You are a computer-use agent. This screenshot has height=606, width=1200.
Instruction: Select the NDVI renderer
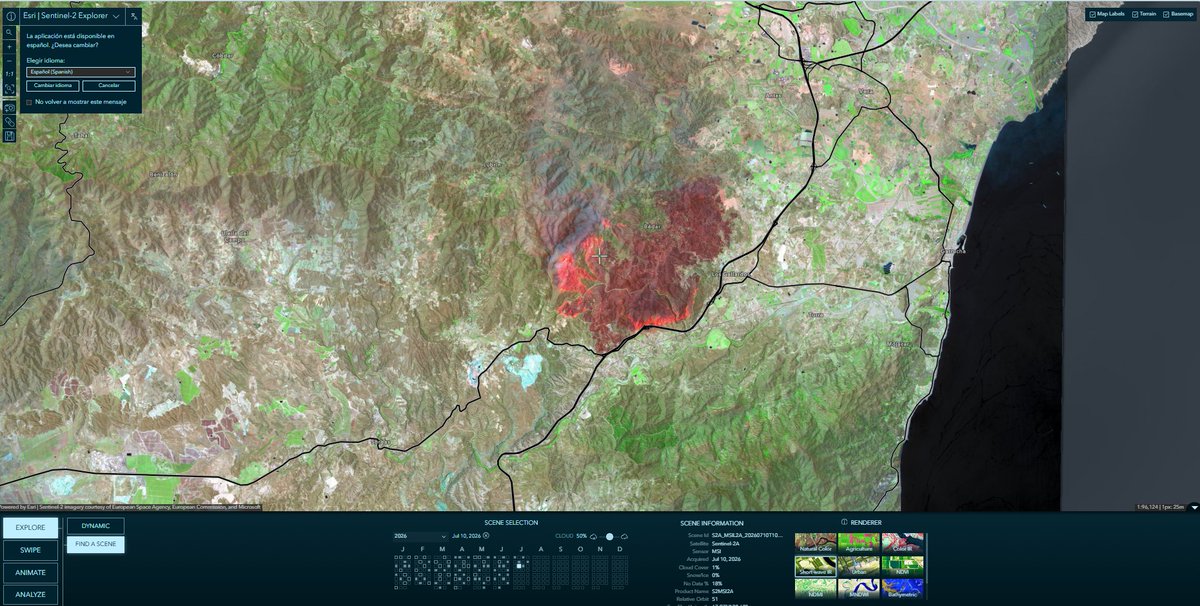click(x=903, y=567)
